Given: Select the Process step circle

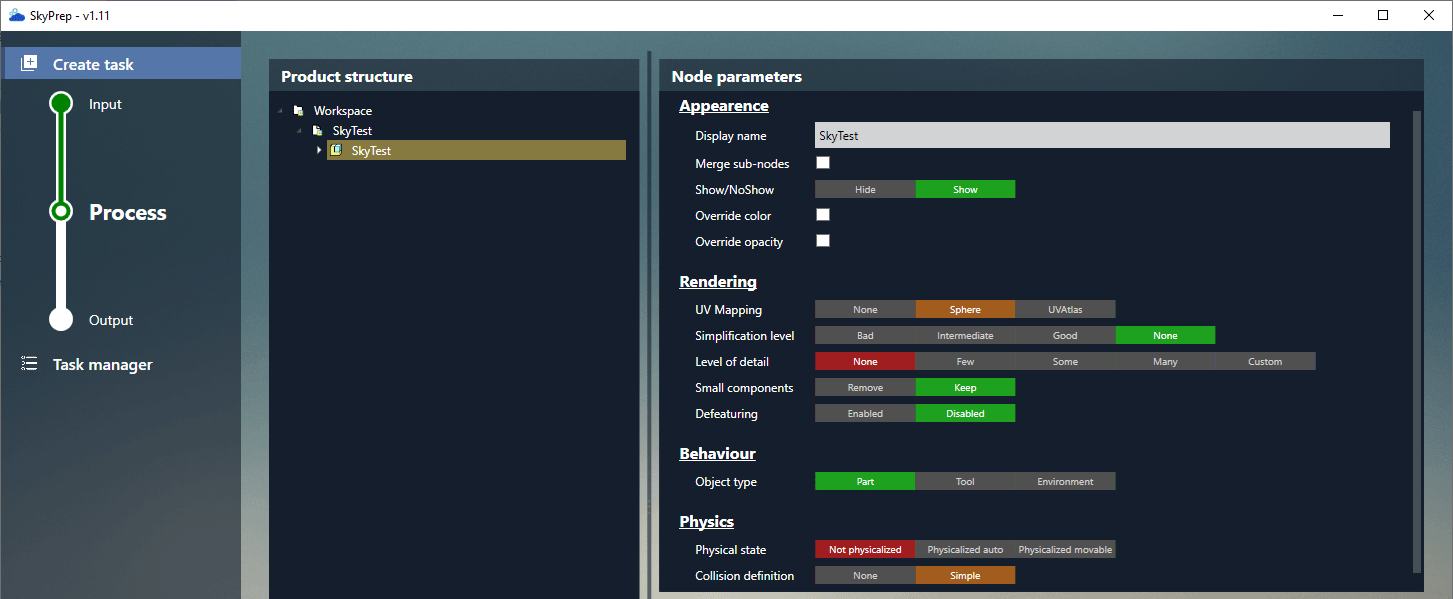Looking at the screenshot, I should (61, 211).
